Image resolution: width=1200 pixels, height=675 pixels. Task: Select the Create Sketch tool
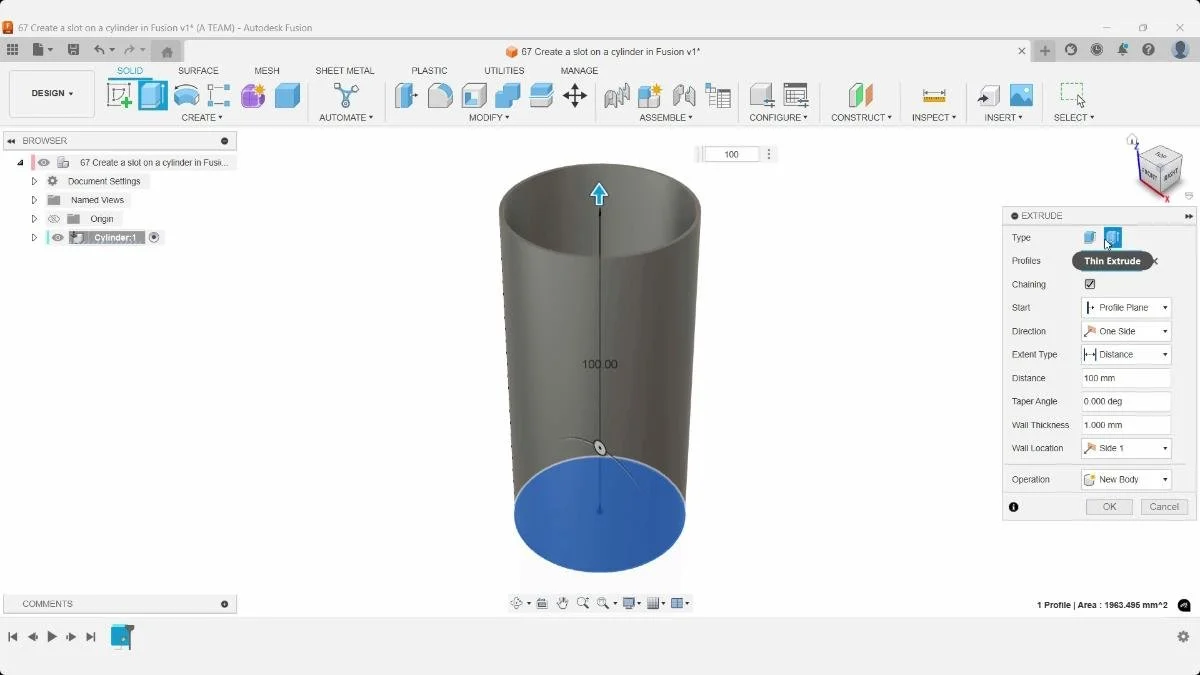tap(119, 95)
